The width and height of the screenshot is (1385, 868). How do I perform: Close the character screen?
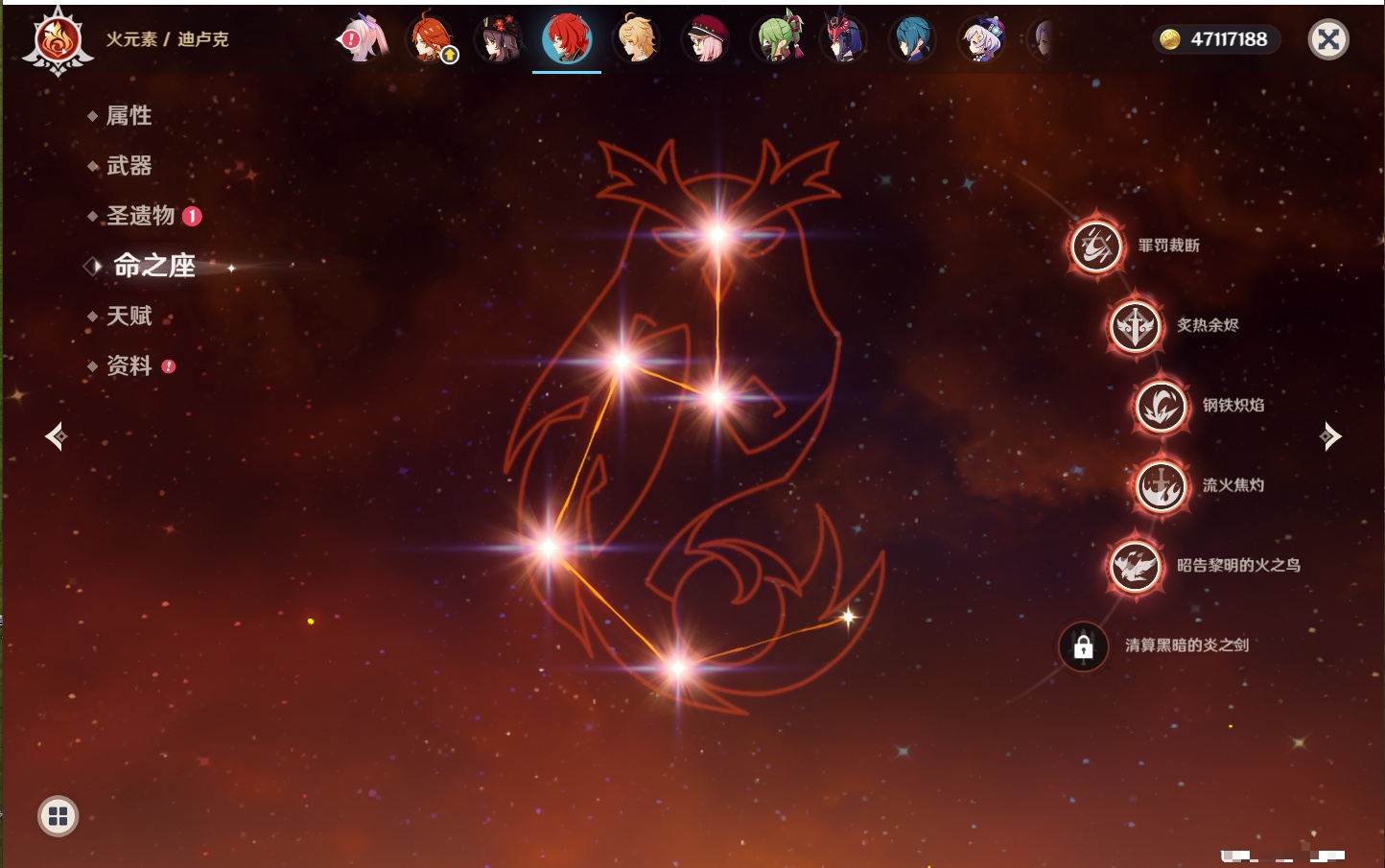[1328, 39]
